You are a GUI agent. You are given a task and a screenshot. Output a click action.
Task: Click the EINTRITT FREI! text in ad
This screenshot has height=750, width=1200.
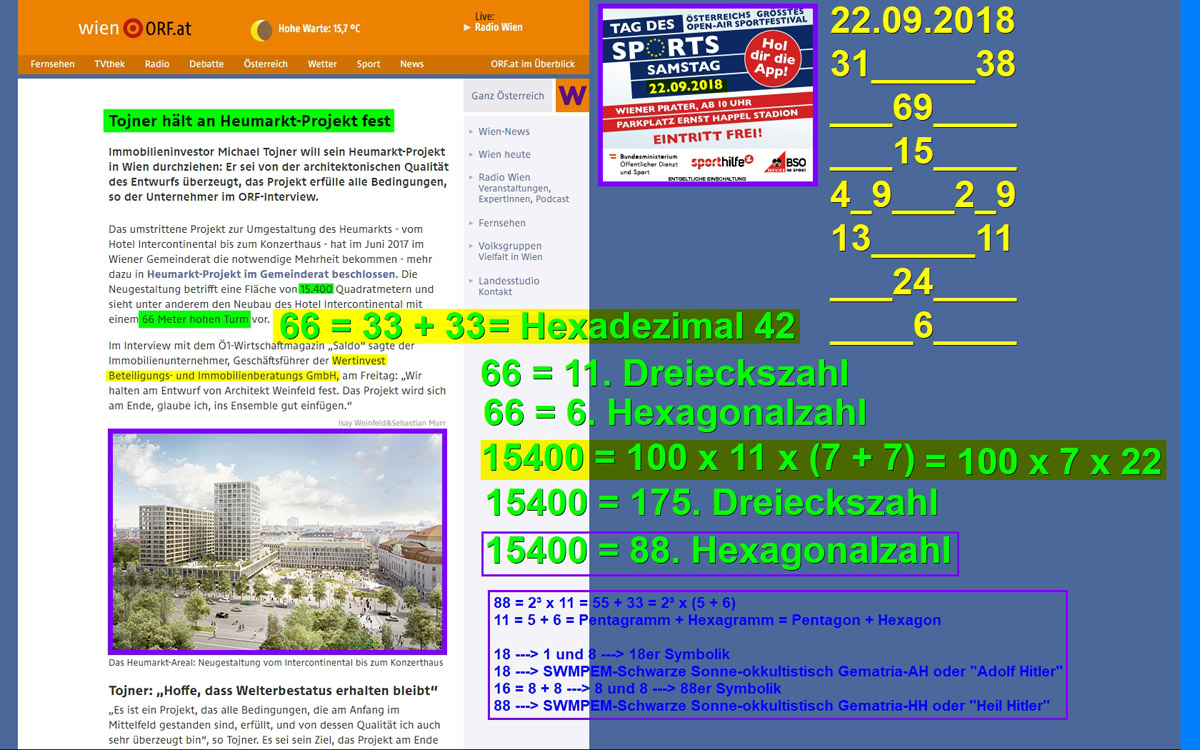(x=708, y=137)
